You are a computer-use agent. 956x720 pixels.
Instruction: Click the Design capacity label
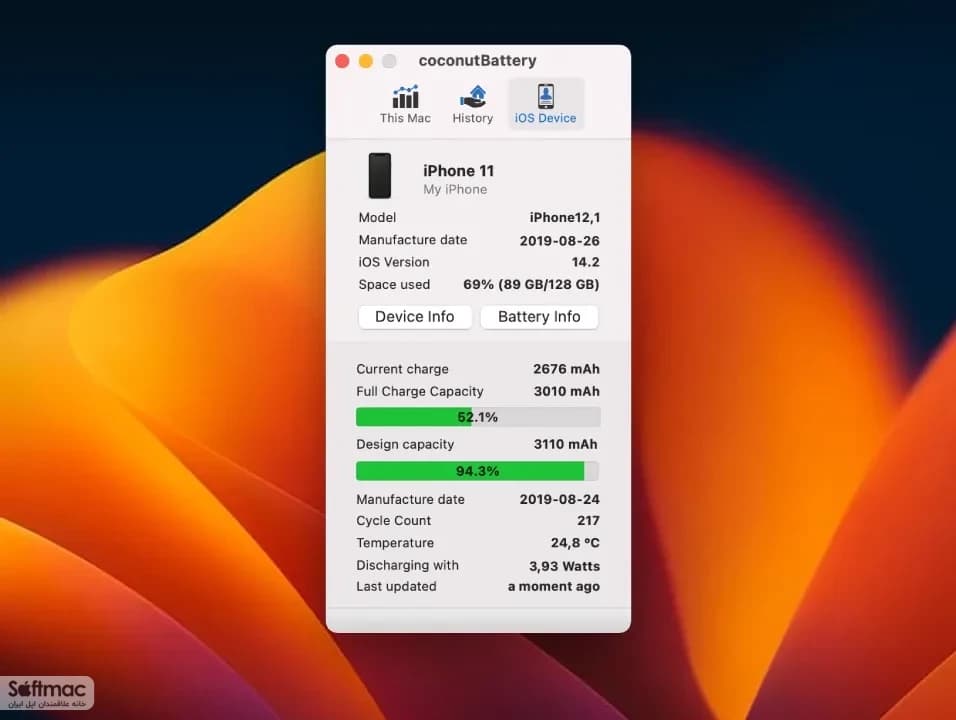tap(405, 444)
